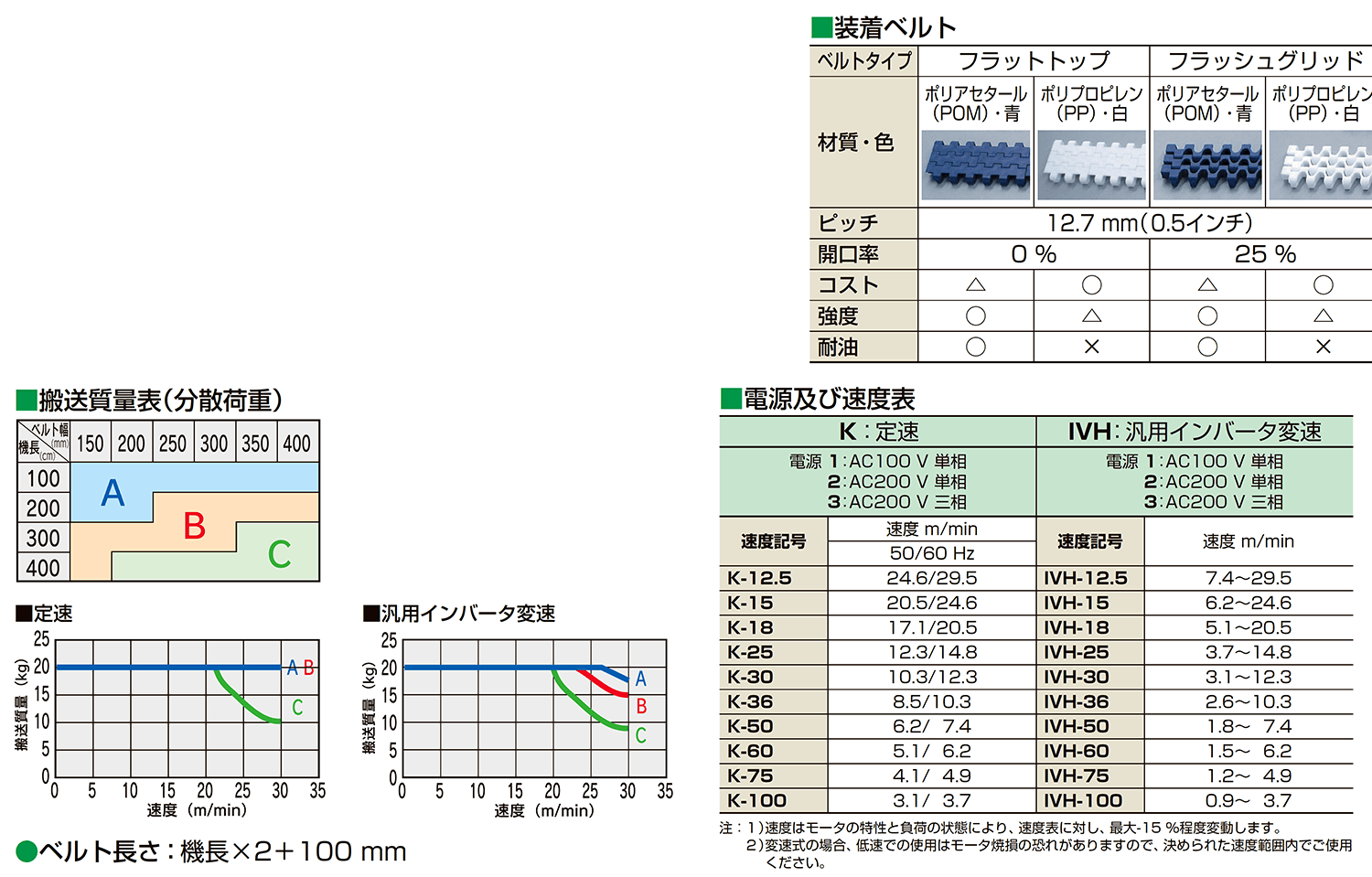Viewport: 1372px width, 877px height.
Task: Click the ベルトタイプ row label
Action: (x=864, y=61)
